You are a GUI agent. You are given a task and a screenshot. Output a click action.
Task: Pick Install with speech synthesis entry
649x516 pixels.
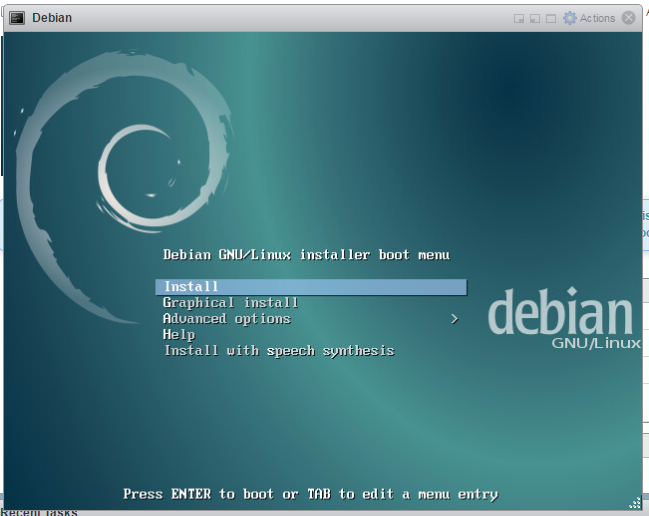[x=279, y=351]
